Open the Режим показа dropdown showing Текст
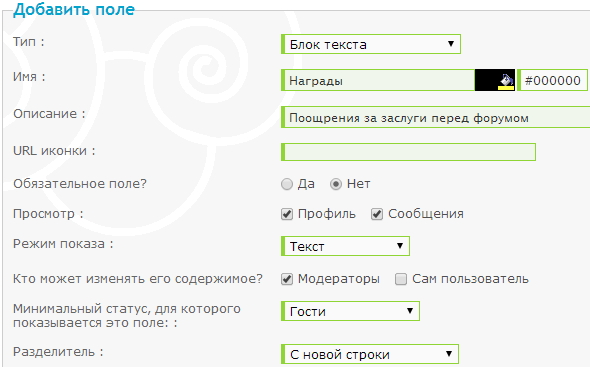Image resolution: width=590 pixels, height=367 pixels. 345,246
